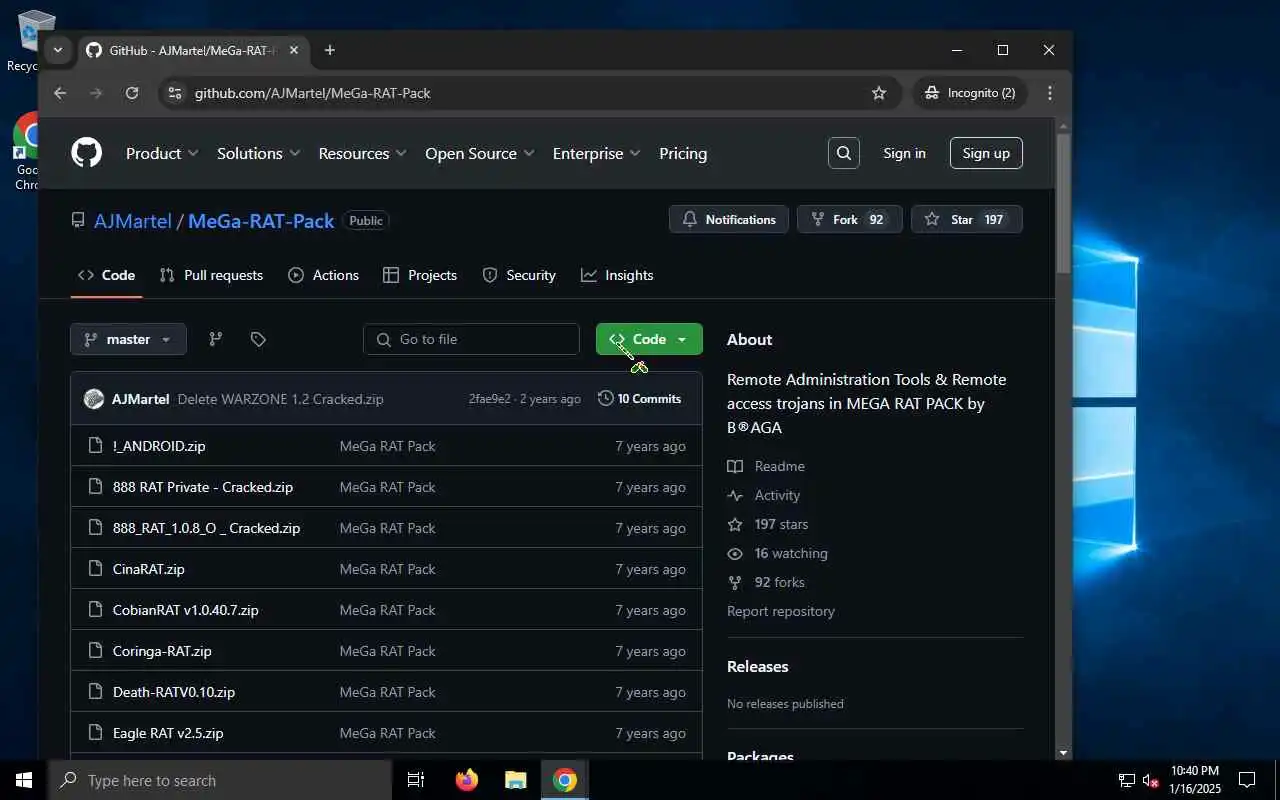
Task: Click the Sign in link
Action: [904, 153]
